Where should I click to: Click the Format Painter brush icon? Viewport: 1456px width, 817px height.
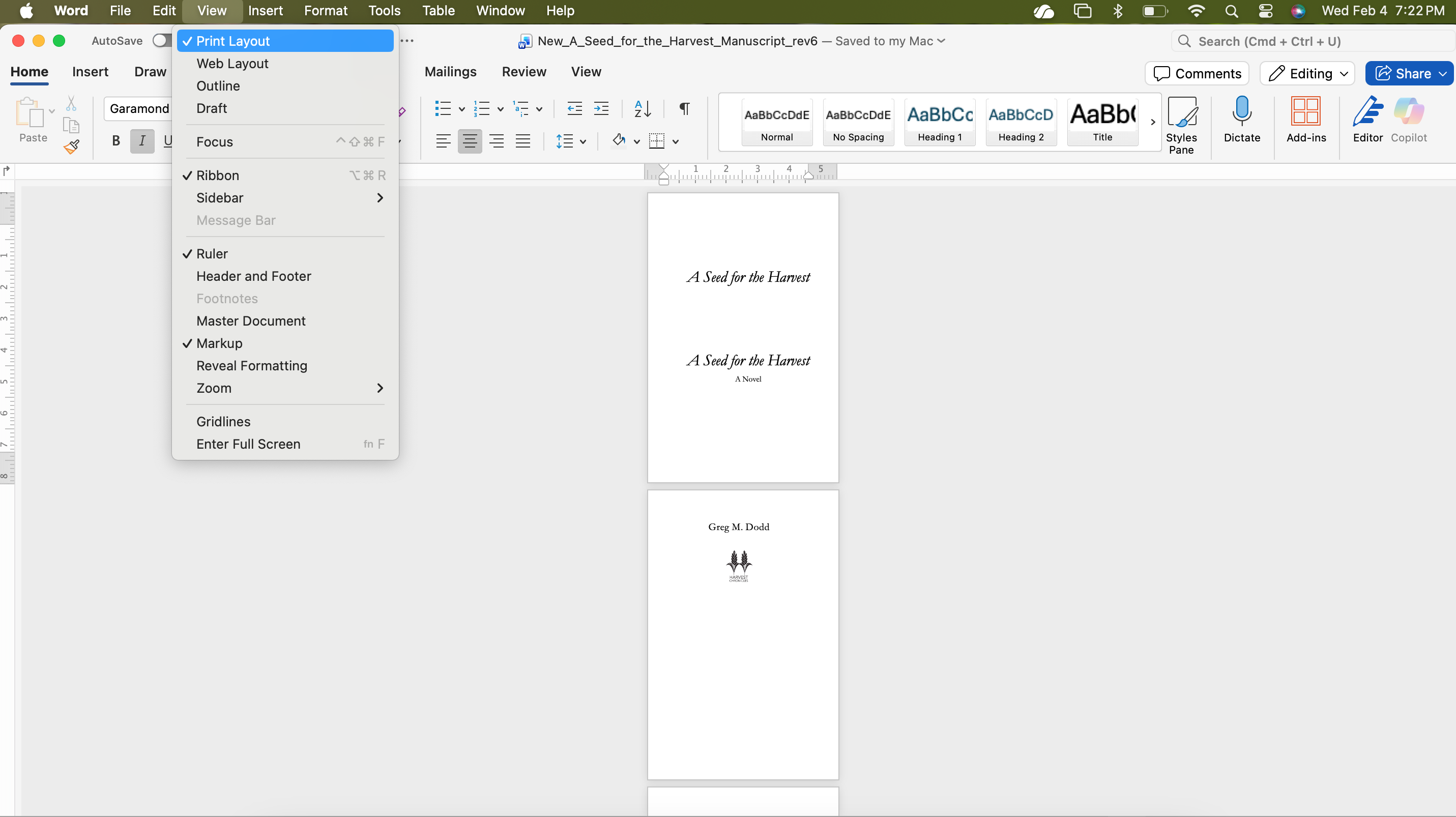tap(71, 148)
